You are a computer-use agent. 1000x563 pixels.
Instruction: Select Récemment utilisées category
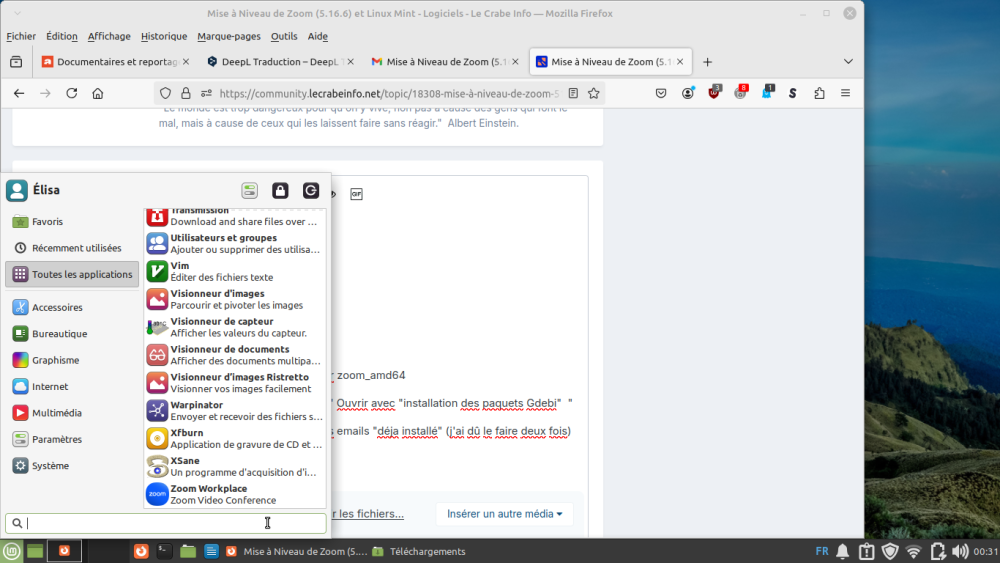(71, 247)
